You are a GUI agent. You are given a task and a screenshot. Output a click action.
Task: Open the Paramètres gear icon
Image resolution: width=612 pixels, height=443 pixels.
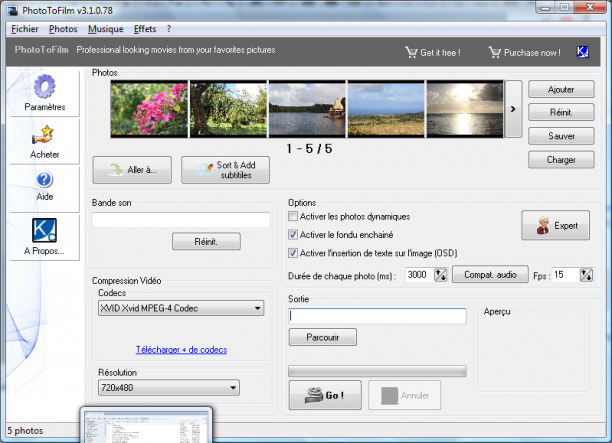pos(44,87)
